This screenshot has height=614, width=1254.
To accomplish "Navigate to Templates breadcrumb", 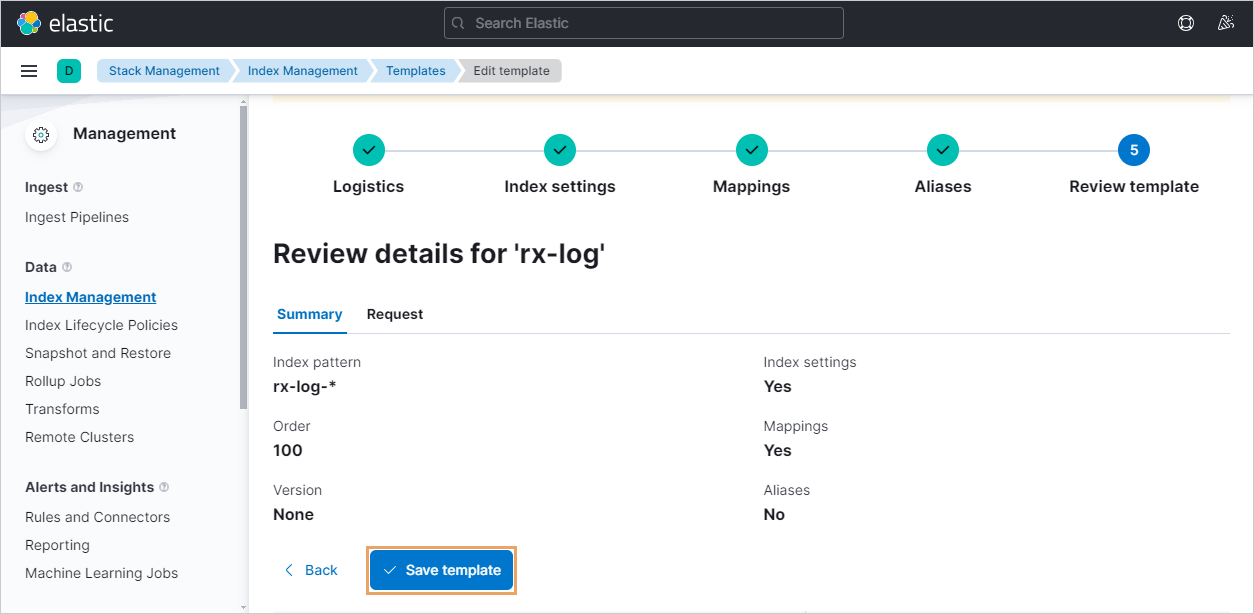I will [415, 71].
